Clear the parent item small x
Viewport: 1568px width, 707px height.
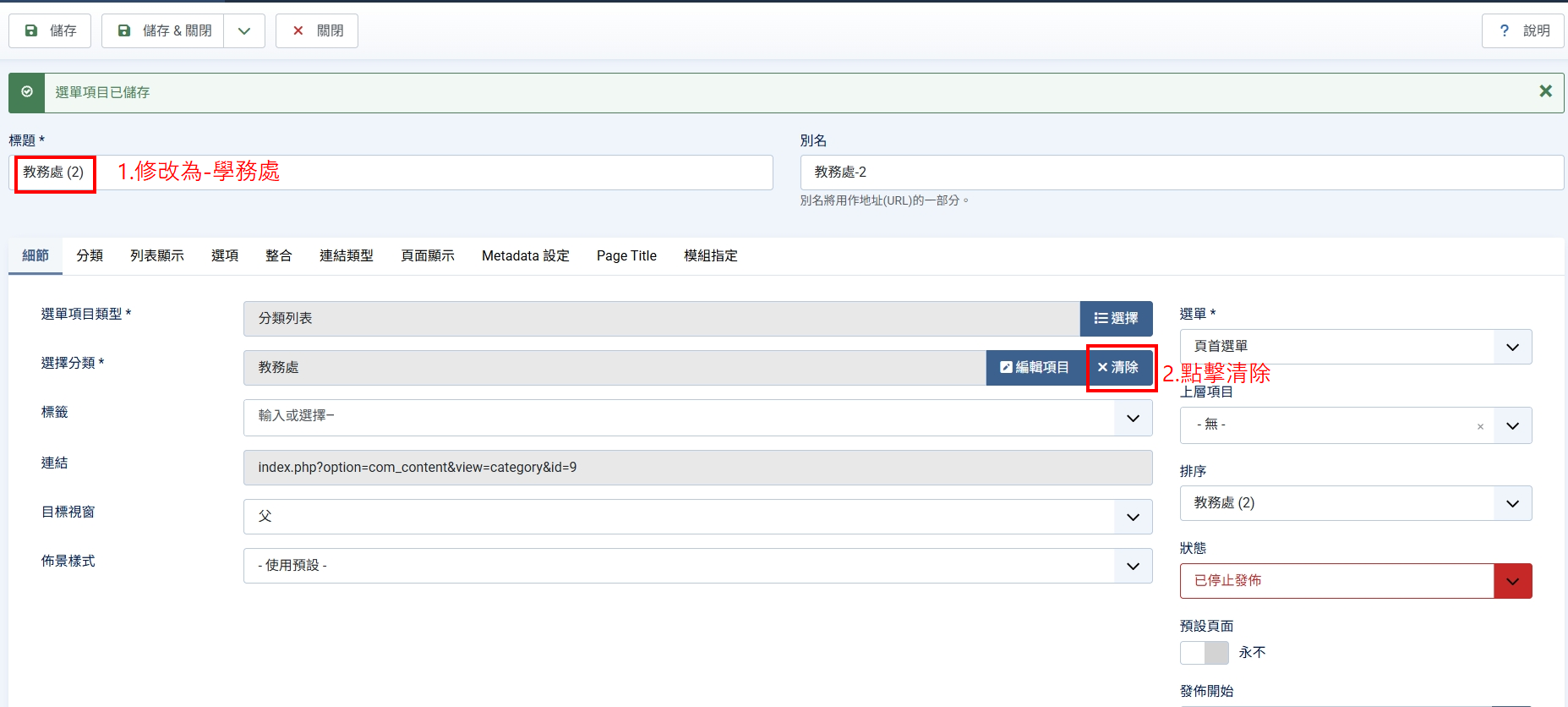[1480, 426]
